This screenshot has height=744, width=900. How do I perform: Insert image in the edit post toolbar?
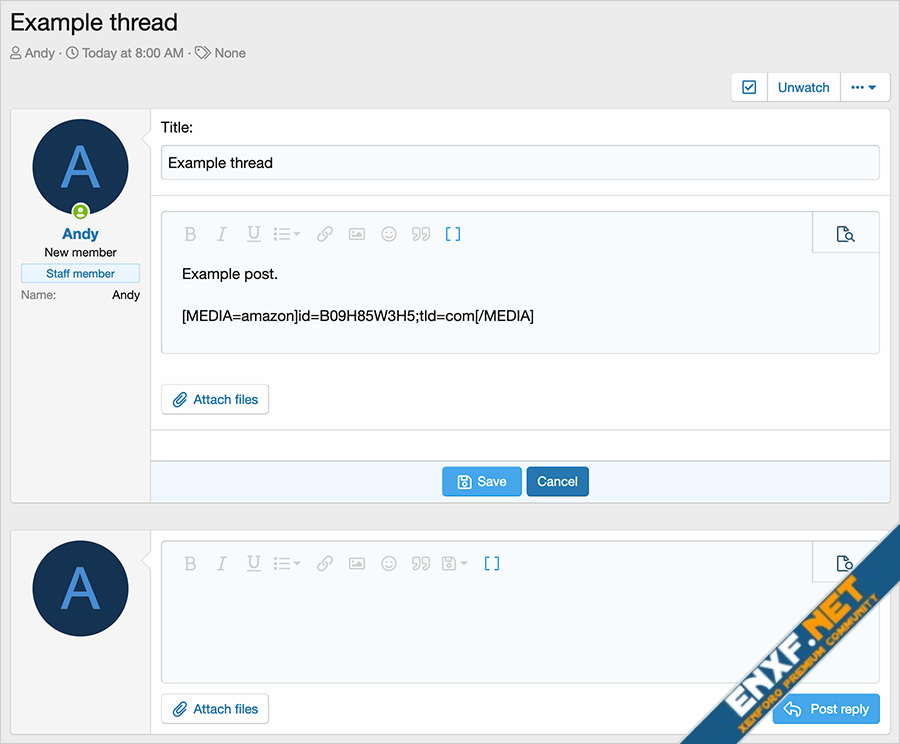[x=357, y=234]
